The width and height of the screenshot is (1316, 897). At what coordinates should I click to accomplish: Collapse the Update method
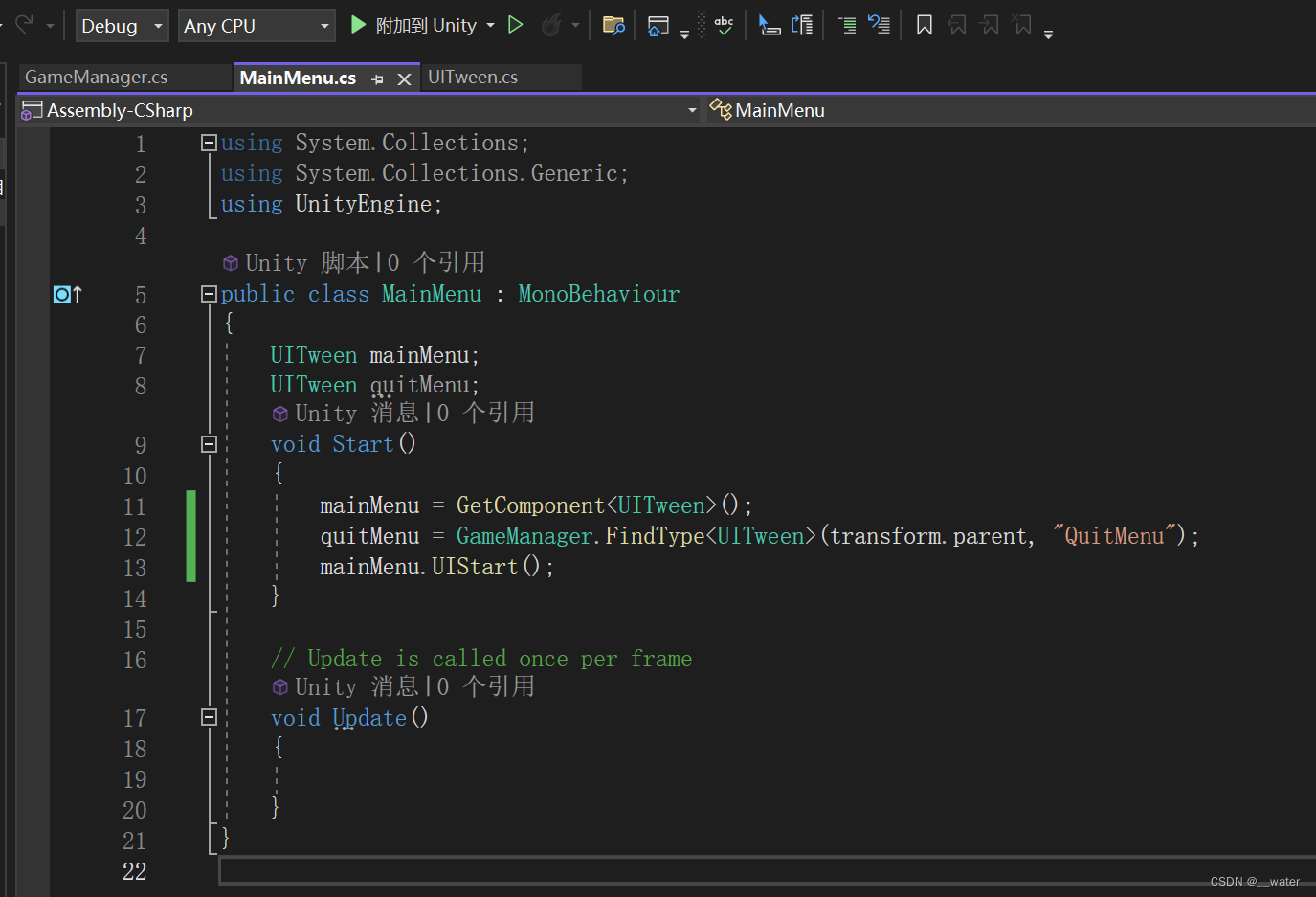tap(209, 717)
